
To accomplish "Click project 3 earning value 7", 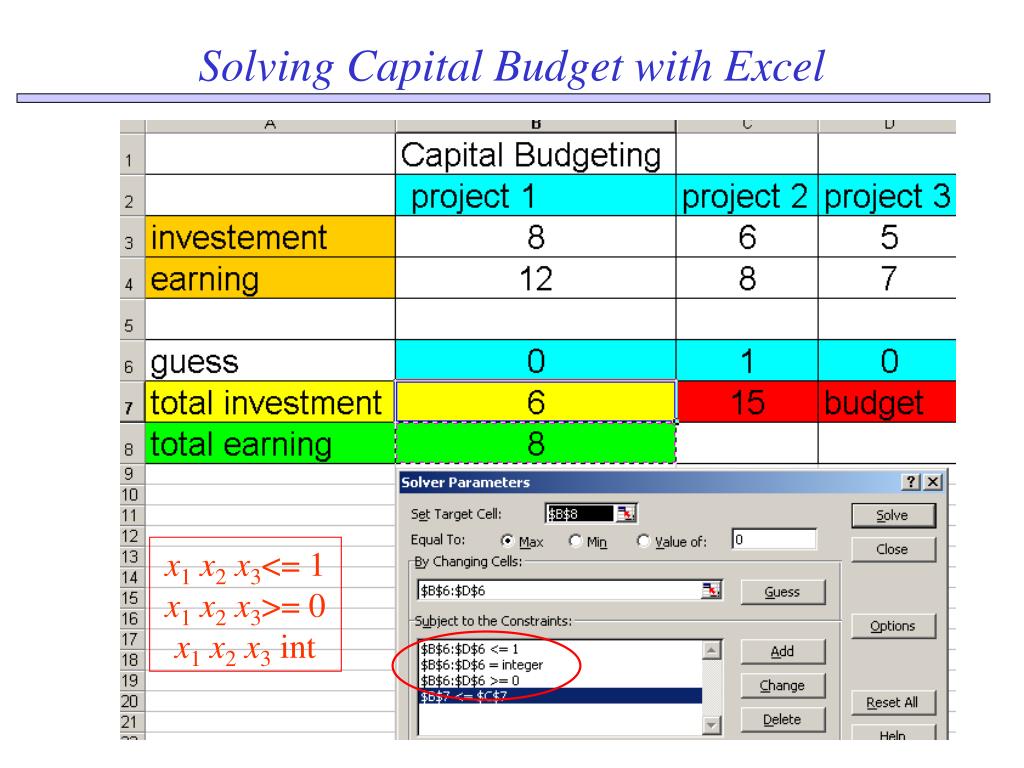I will click(x=888, y=278).
